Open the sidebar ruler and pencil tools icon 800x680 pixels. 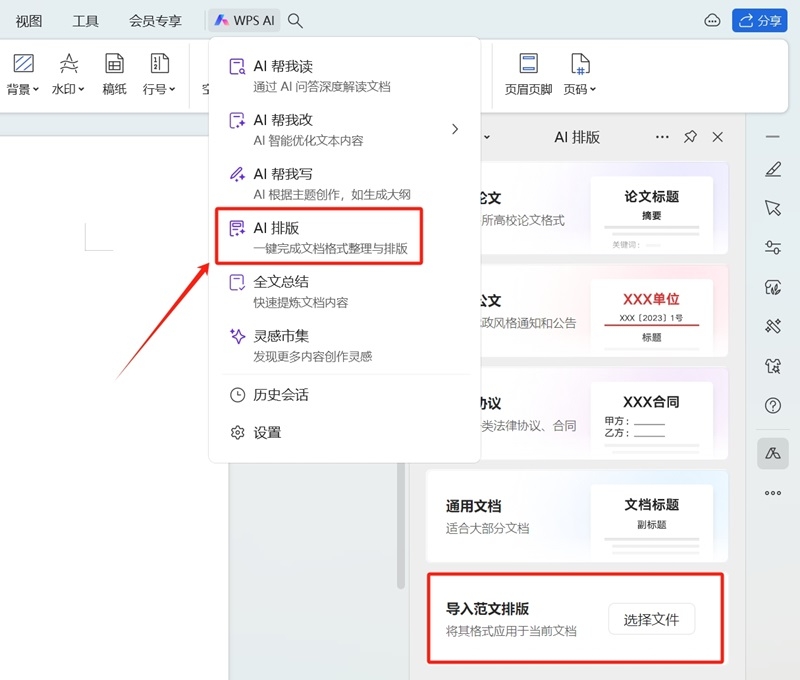click(772, 326)
